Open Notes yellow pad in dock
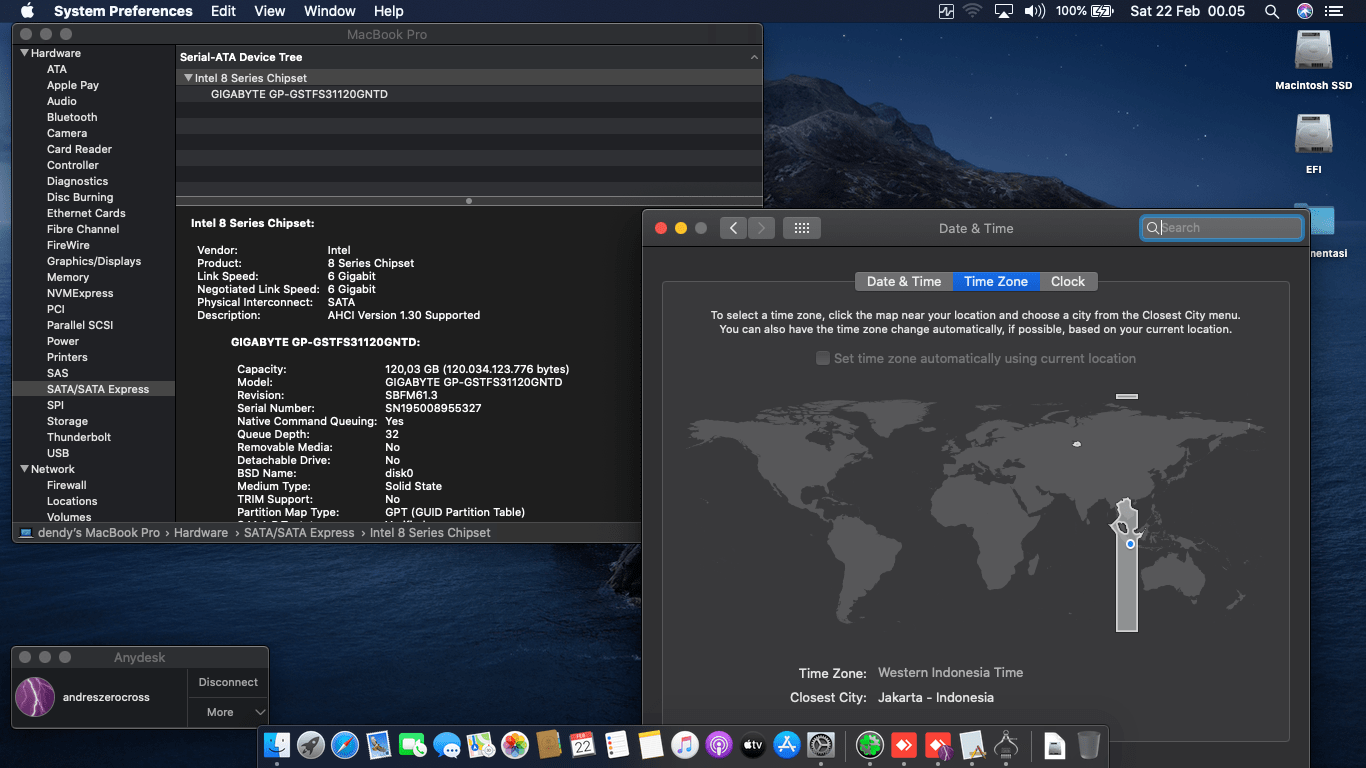 pos(650,744)
